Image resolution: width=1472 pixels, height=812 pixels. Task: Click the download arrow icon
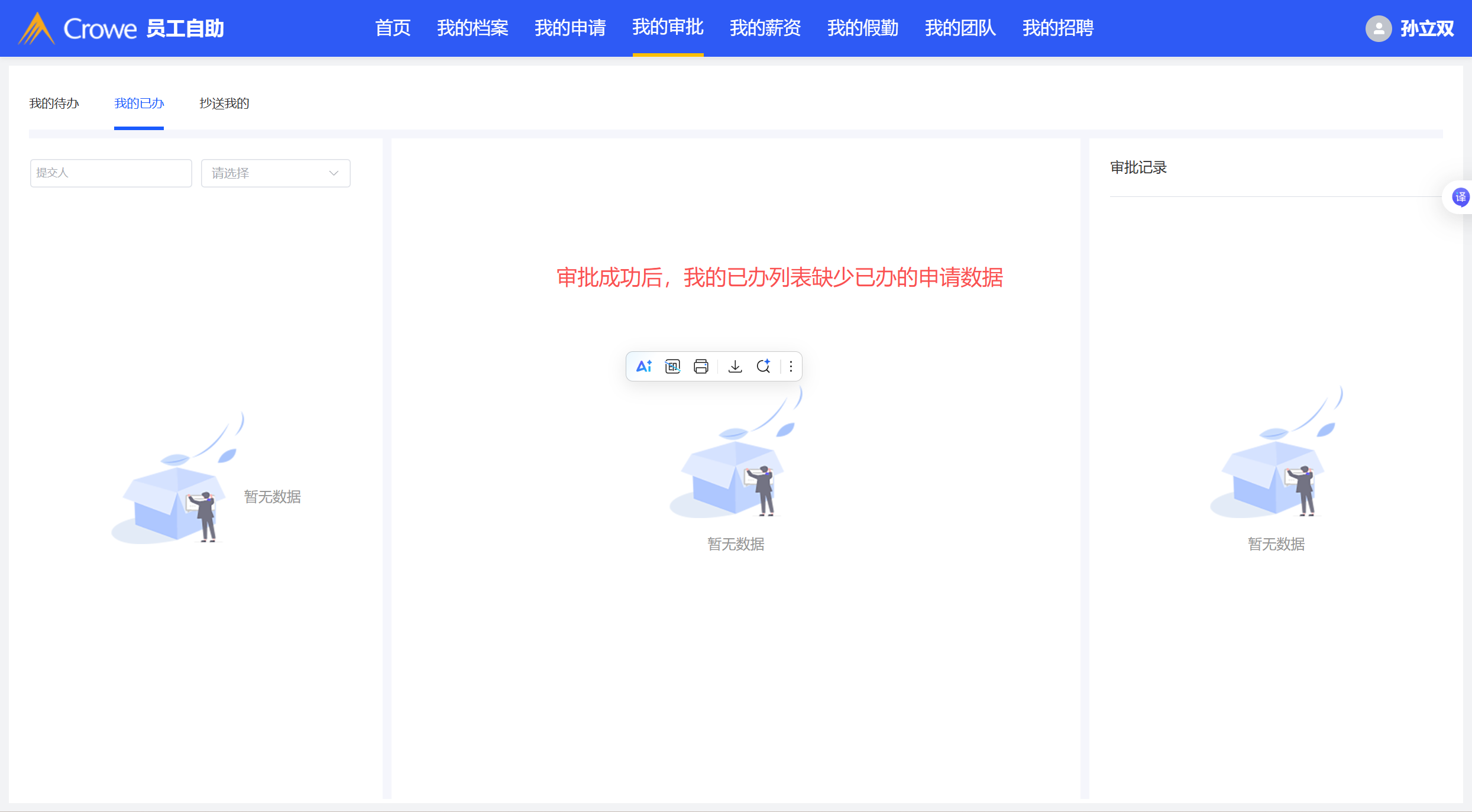tap(735, 367)
